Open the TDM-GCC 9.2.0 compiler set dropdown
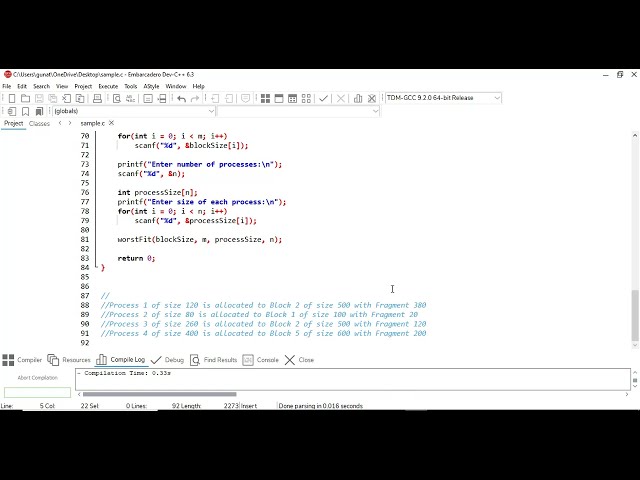This screenshot has height=480, width=640. click(x=443, y=98)
